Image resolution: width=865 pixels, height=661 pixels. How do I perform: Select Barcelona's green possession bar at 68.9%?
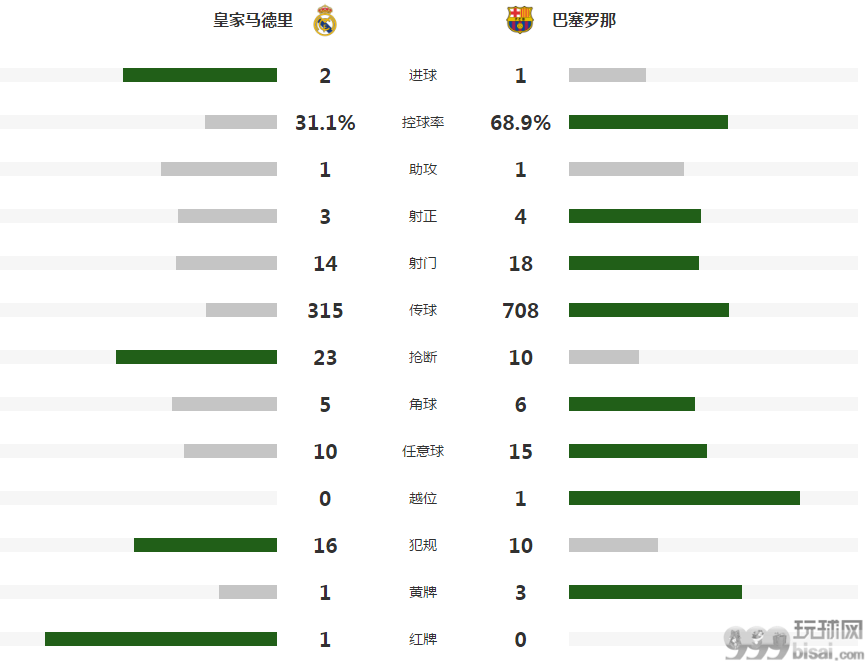tap(648, 122)
